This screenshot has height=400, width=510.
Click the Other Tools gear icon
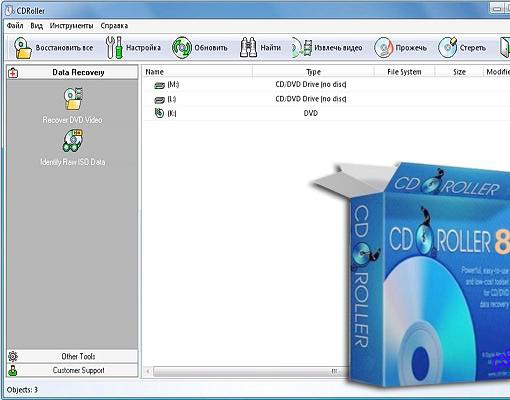[x=13, y=356]
